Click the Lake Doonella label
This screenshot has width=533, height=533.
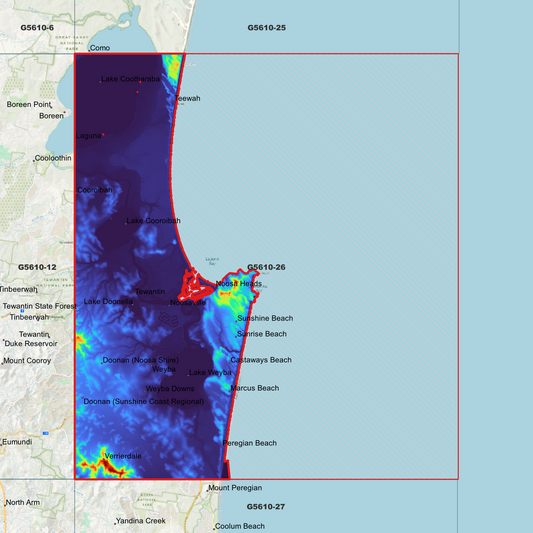point(108,302)
